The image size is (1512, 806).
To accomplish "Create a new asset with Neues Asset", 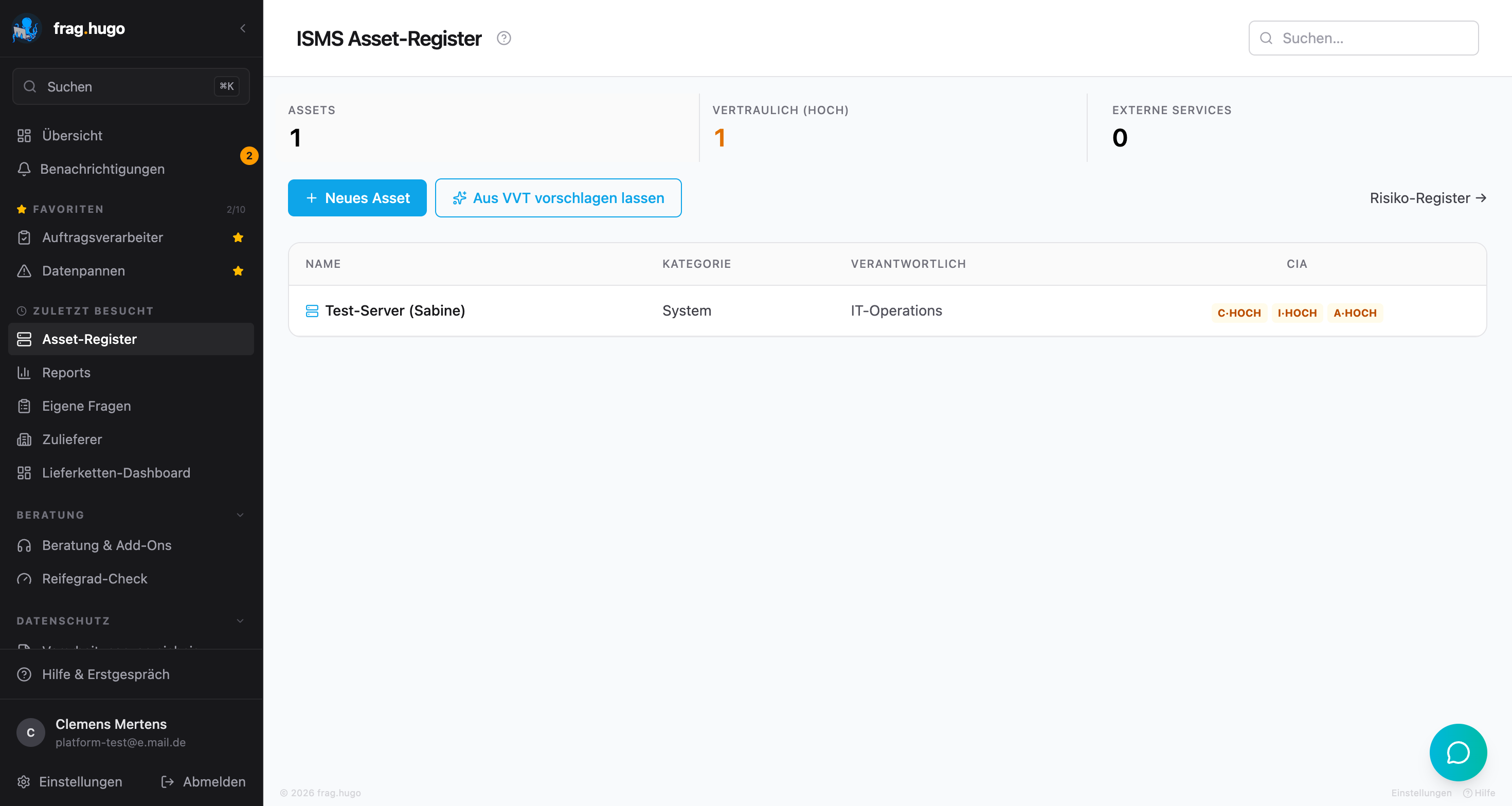I will pyautogui.click(x=357, y=198).
